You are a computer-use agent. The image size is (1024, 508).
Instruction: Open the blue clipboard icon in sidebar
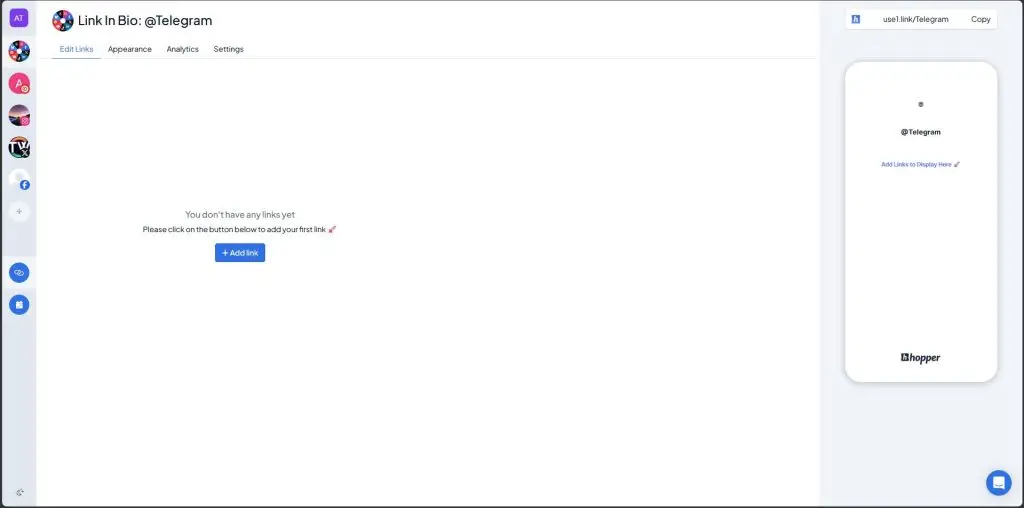(x=19, y=304)
